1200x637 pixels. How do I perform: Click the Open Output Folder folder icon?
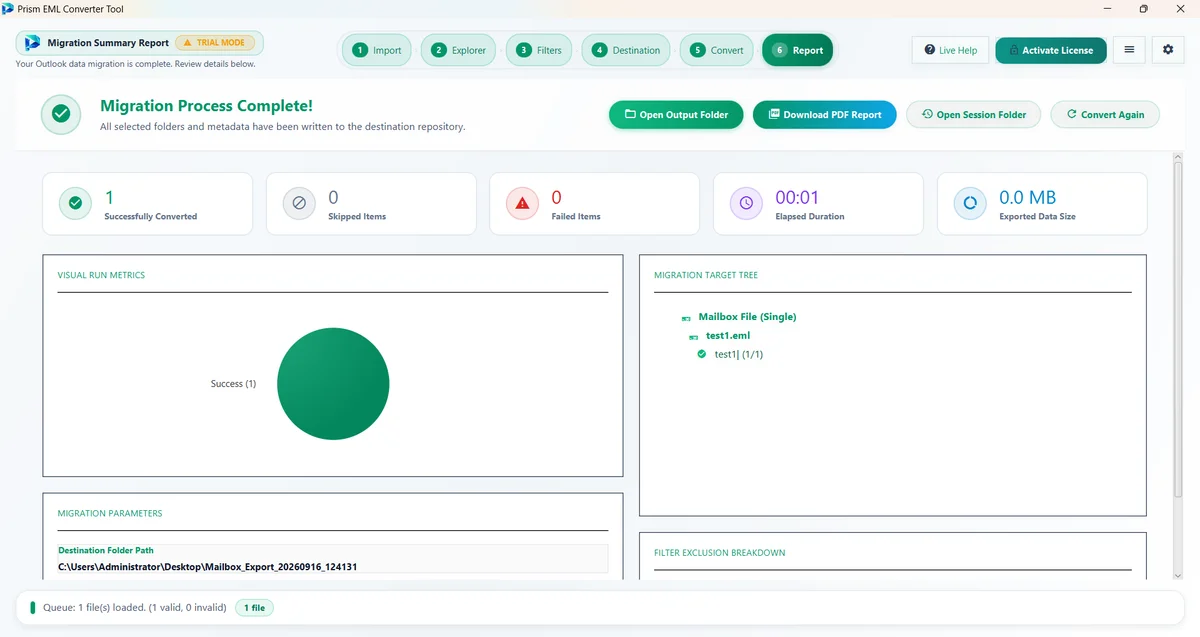coord(630,114)
